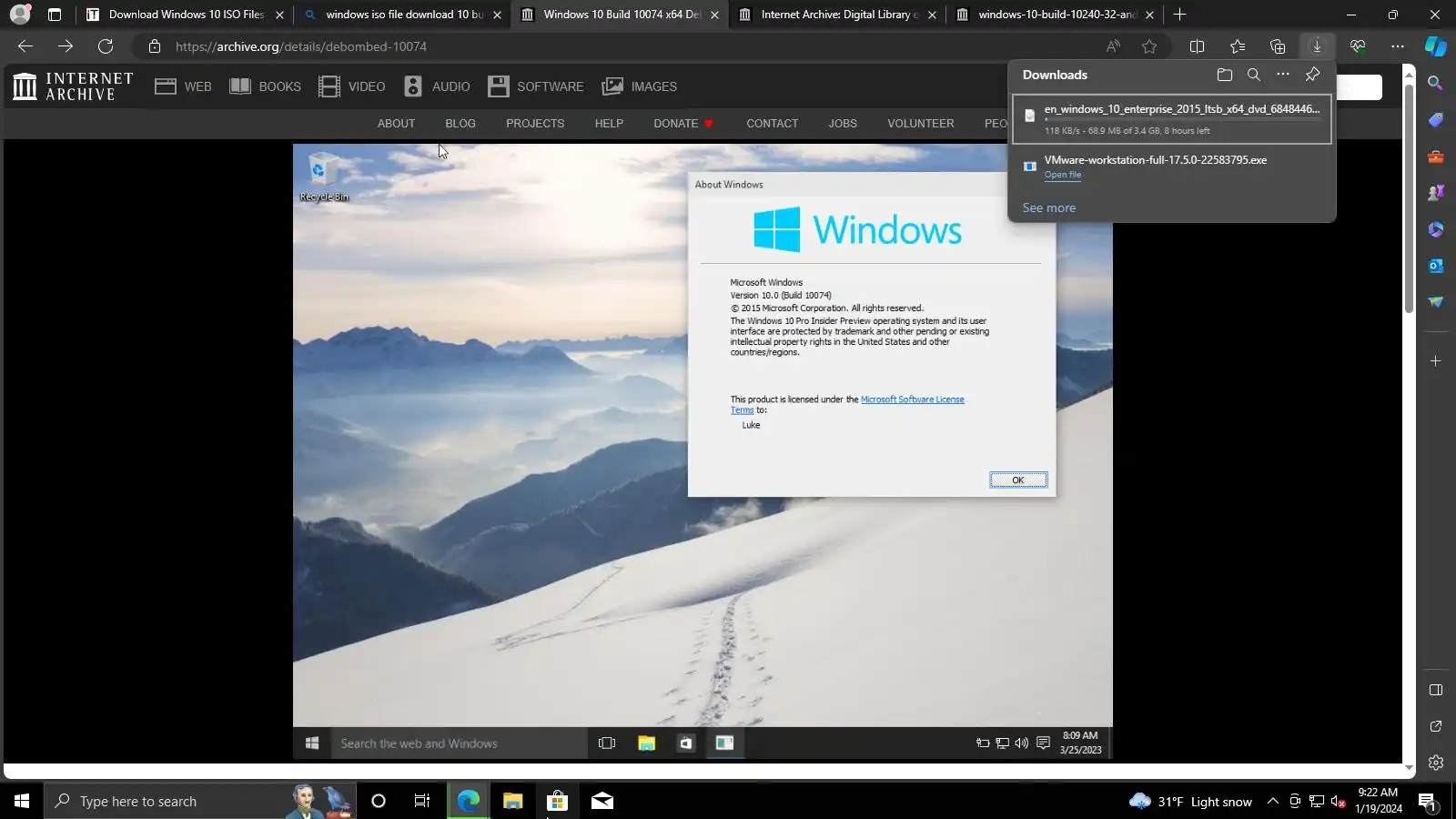1456x819 pixels.
Task: Open sidebar settings gear
Action: [x=1436, y=763]
